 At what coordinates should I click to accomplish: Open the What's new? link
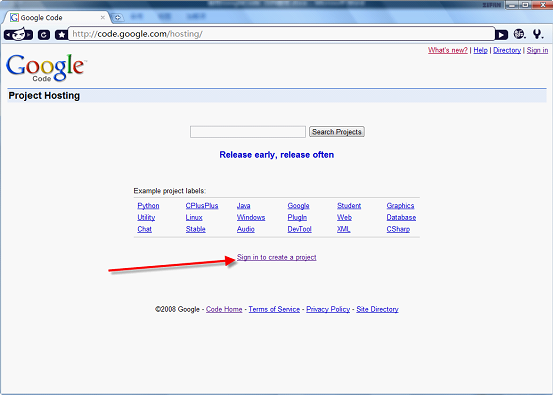click(x=448, y=50)
